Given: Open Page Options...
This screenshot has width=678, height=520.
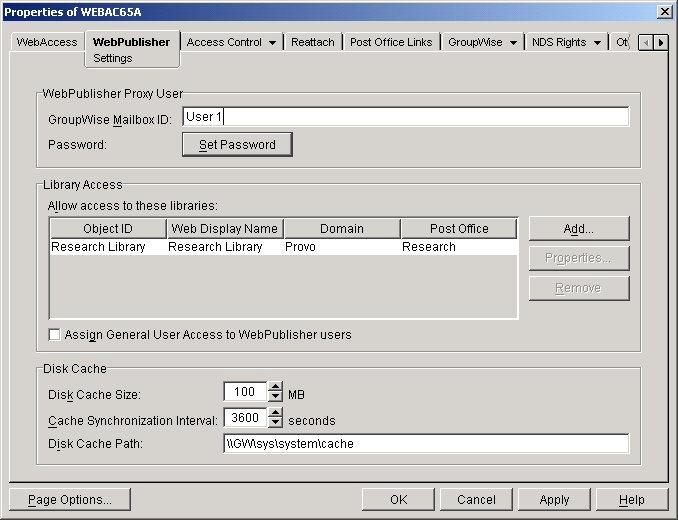Looking at the screenshot, I should pos(70,500).
